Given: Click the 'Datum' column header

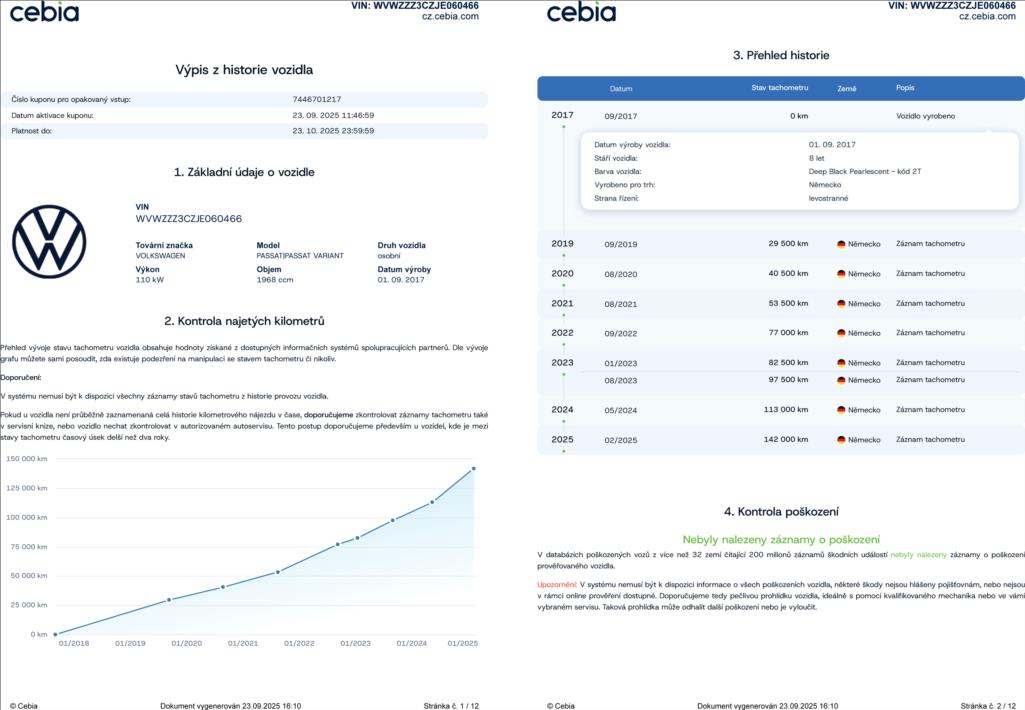Looking at the screenshot, I should click(621, 89).
